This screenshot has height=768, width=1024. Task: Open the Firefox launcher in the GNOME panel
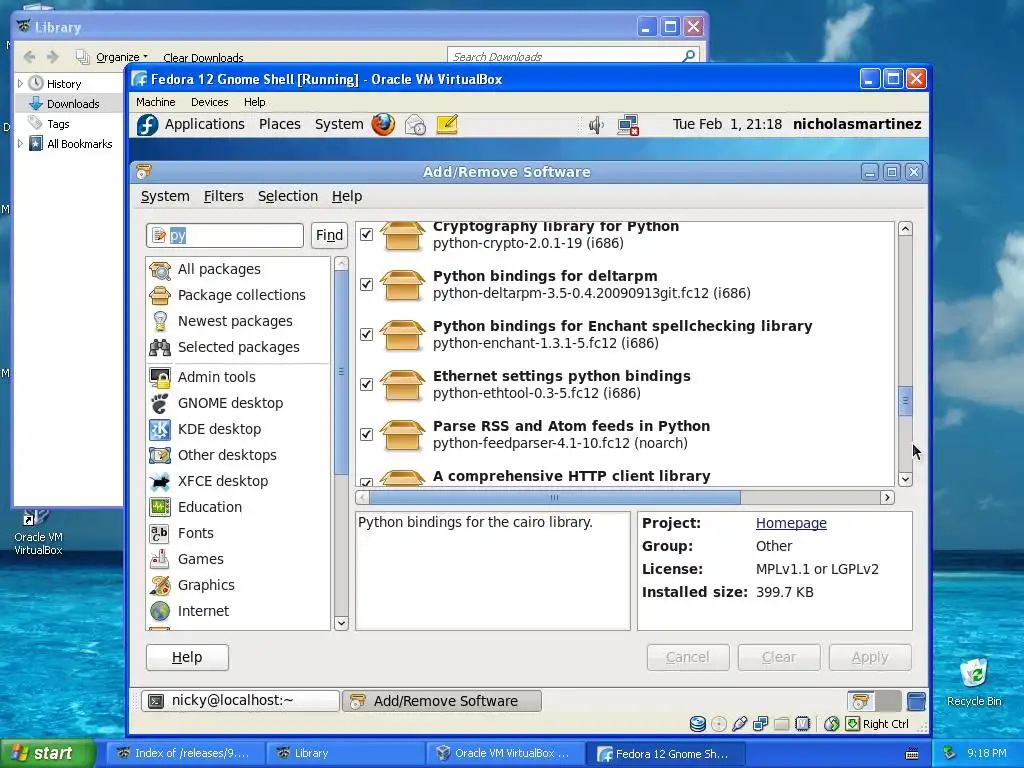(383, 124)
